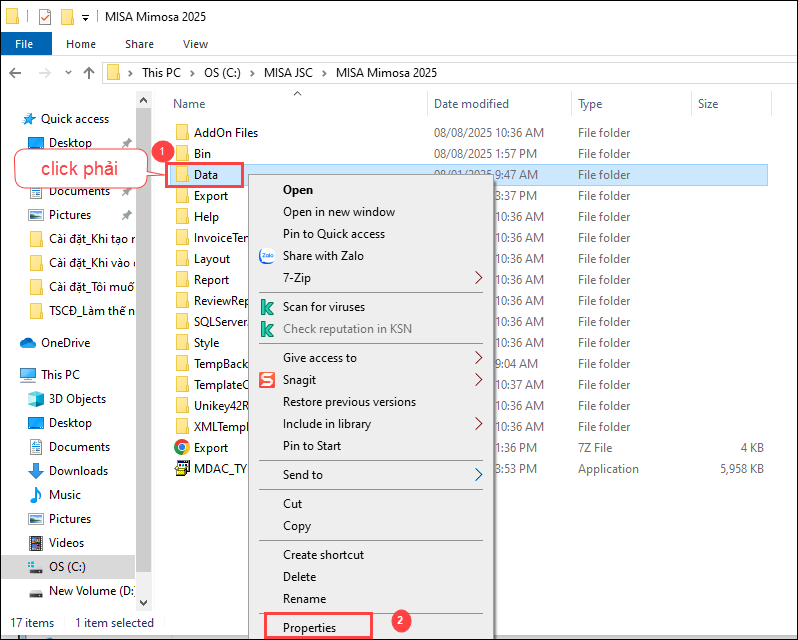798x640 pixels.
Task: Click the New Volume (D:) drive icon
Action: point(36,593)
